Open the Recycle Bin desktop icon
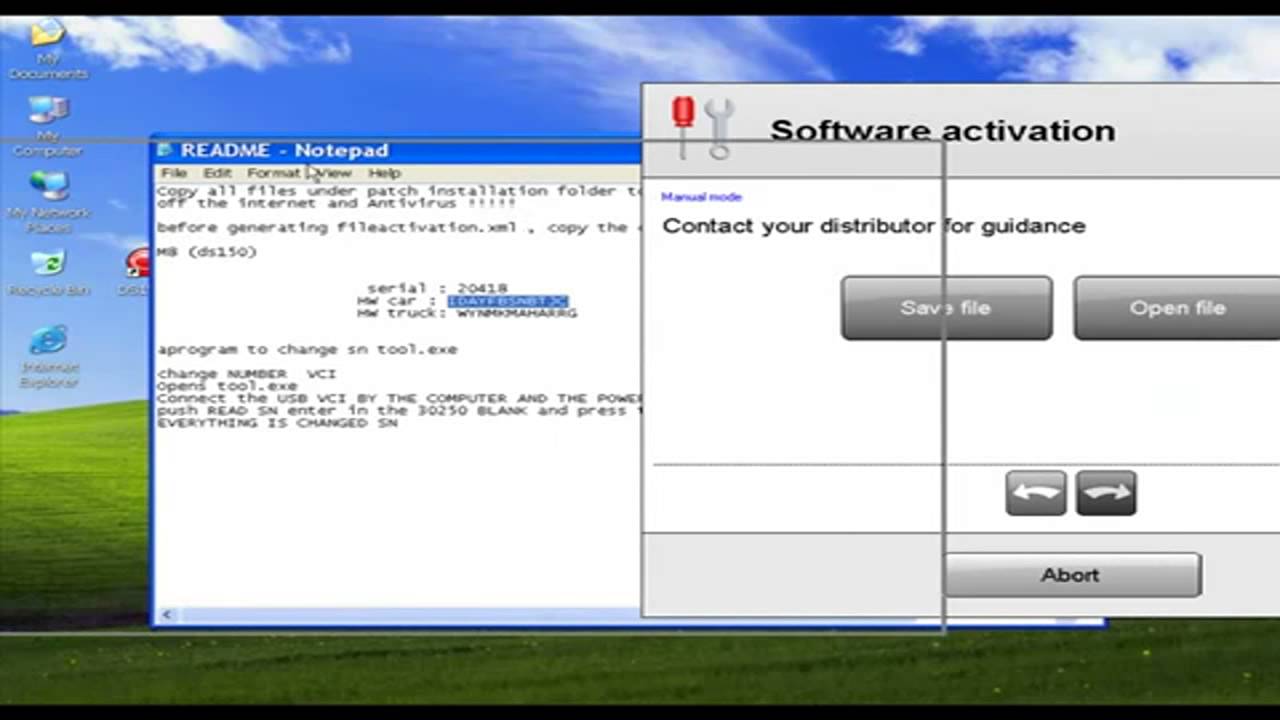1280x720 pixels. pos(47,272)
